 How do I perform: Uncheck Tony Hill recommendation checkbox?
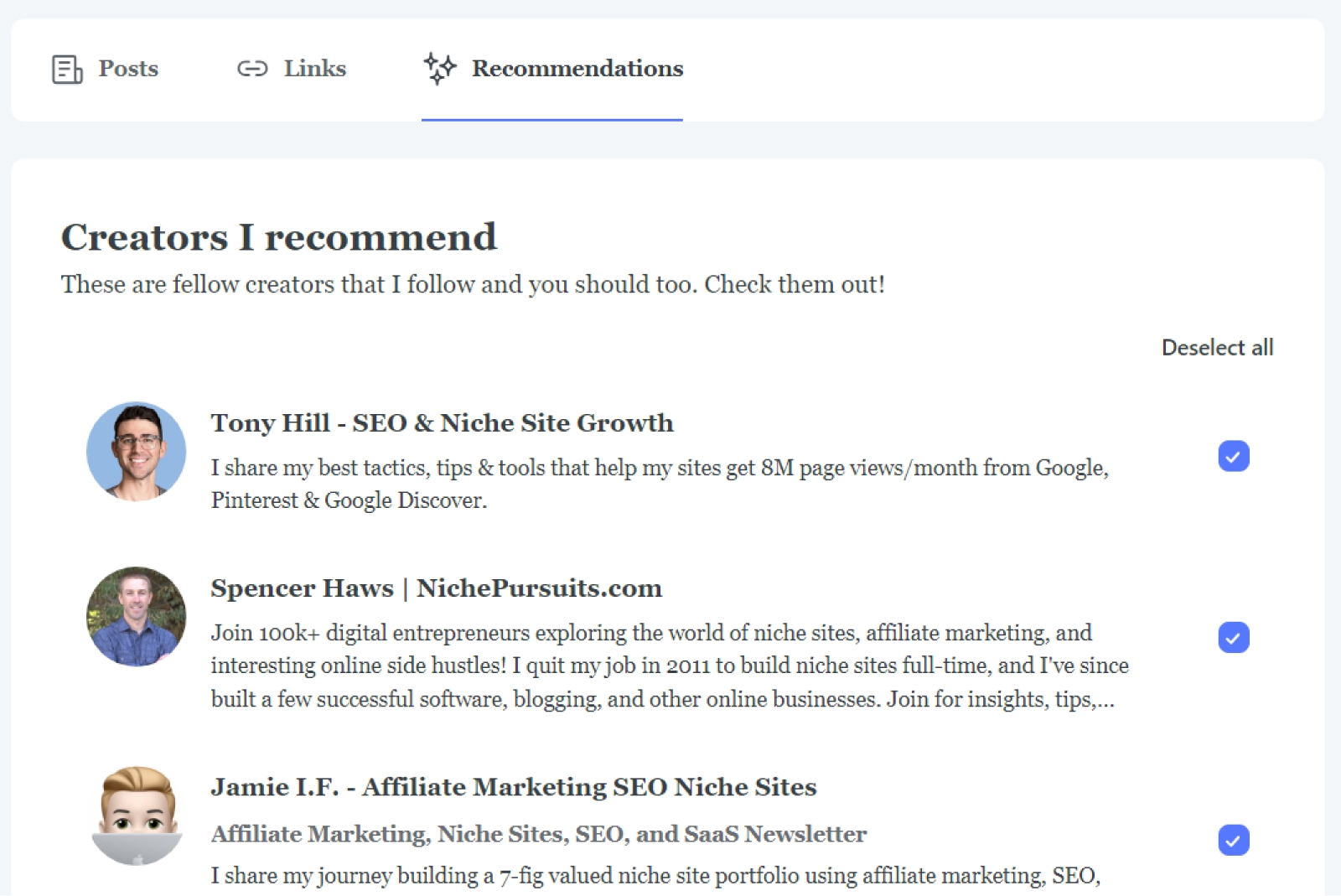[1233, 456]
